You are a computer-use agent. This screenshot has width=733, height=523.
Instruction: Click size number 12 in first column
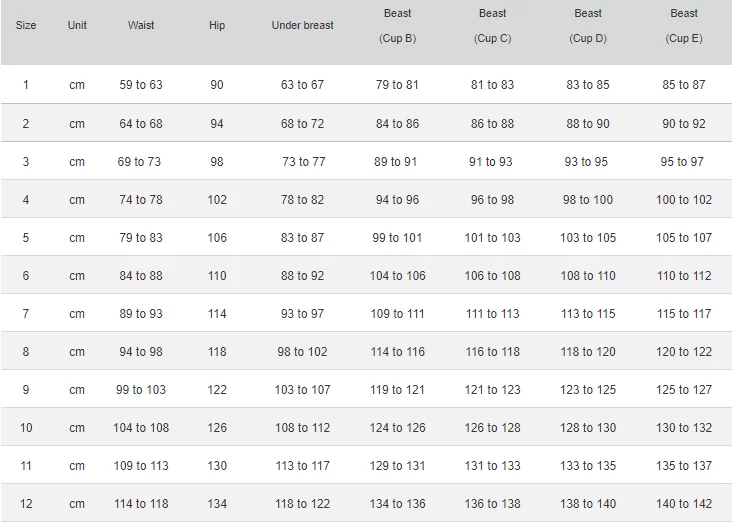[26, 504]
